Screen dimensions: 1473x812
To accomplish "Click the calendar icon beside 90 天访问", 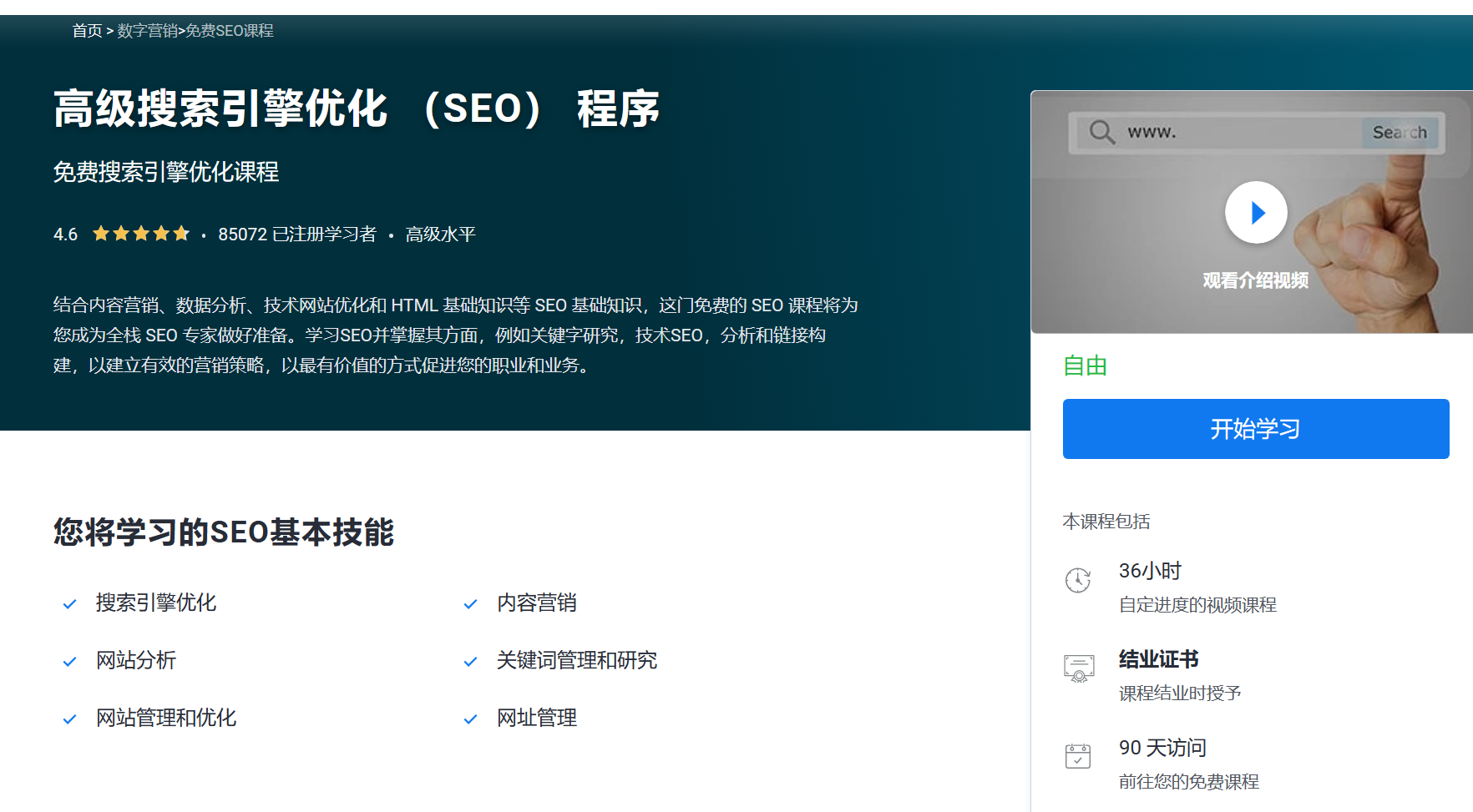I will [1078, 756].
